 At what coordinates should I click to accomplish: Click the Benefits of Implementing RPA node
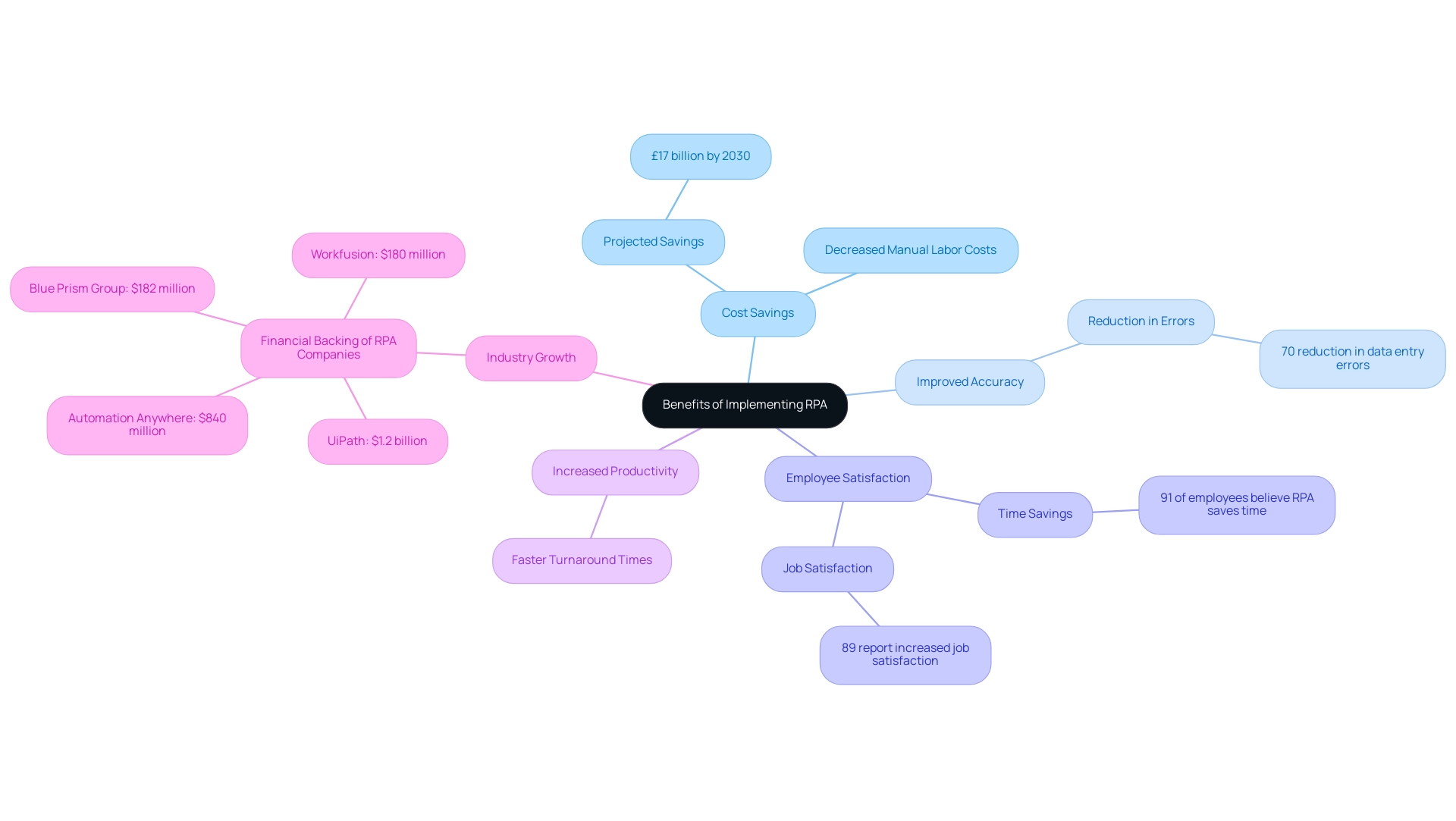coord(744,404)
